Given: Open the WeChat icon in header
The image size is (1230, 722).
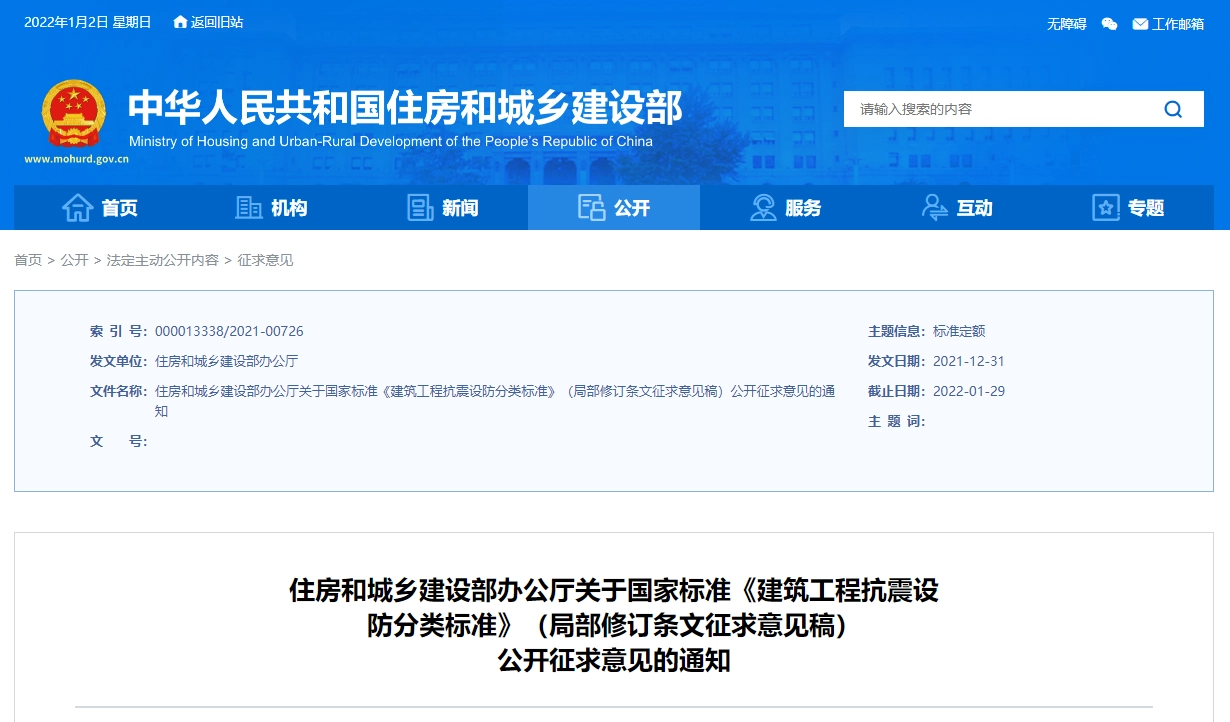Looking at the screenshot, I should (1109, 24).
